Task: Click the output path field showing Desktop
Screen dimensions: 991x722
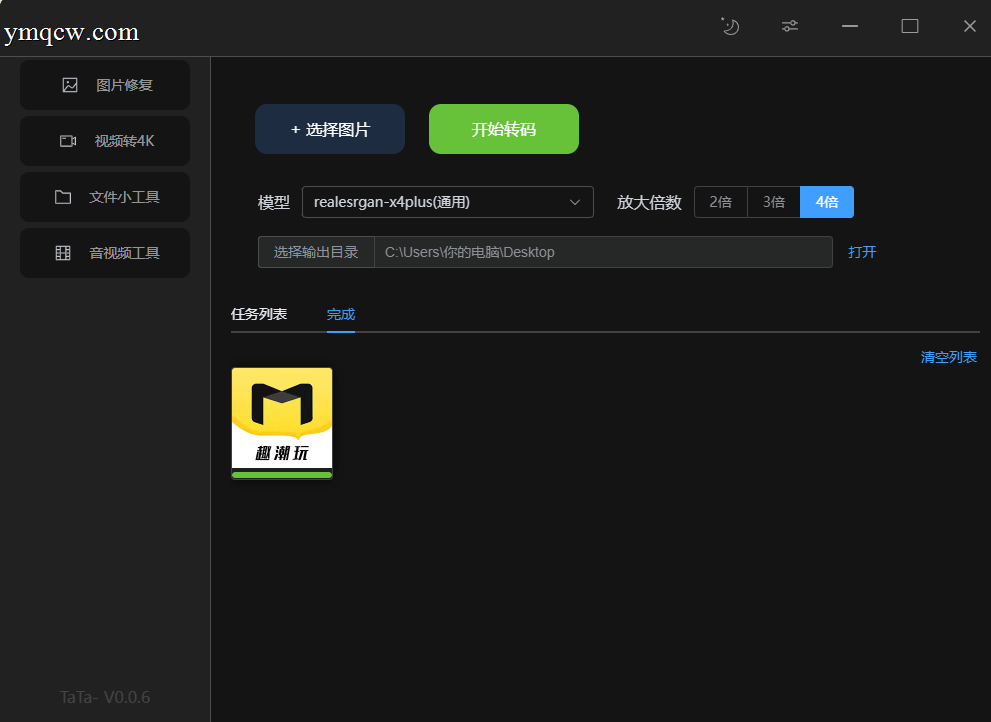Action: (x=604, y=252)
